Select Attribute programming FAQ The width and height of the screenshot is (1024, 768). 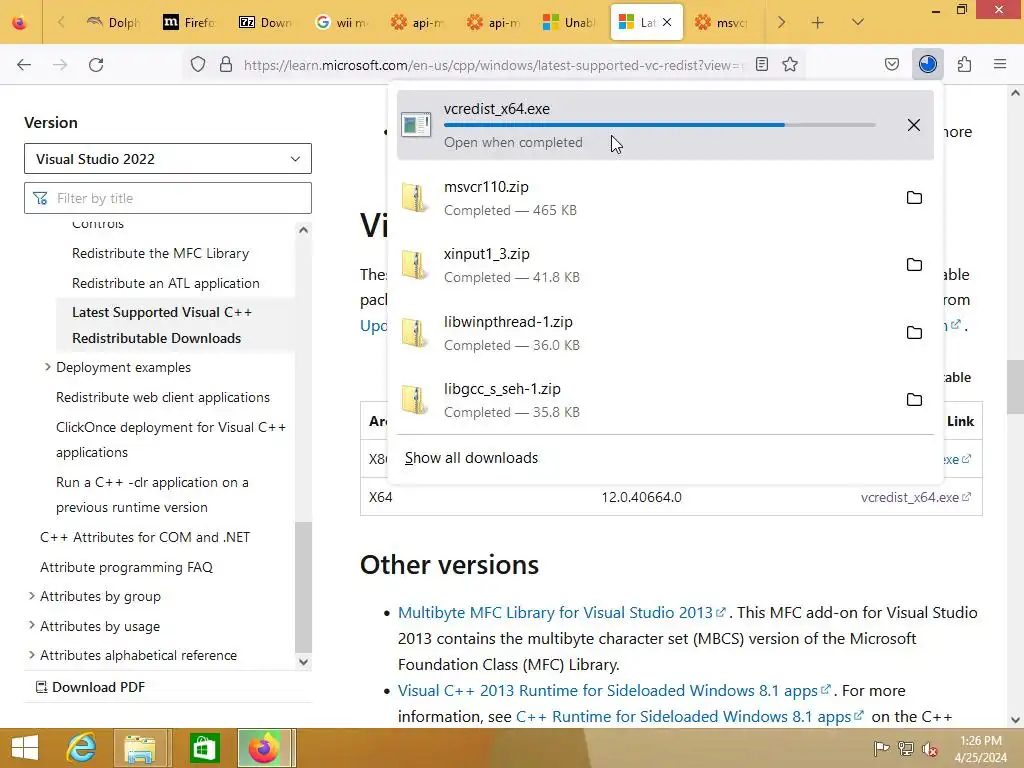pyautogui.click(x=127, y=567)
